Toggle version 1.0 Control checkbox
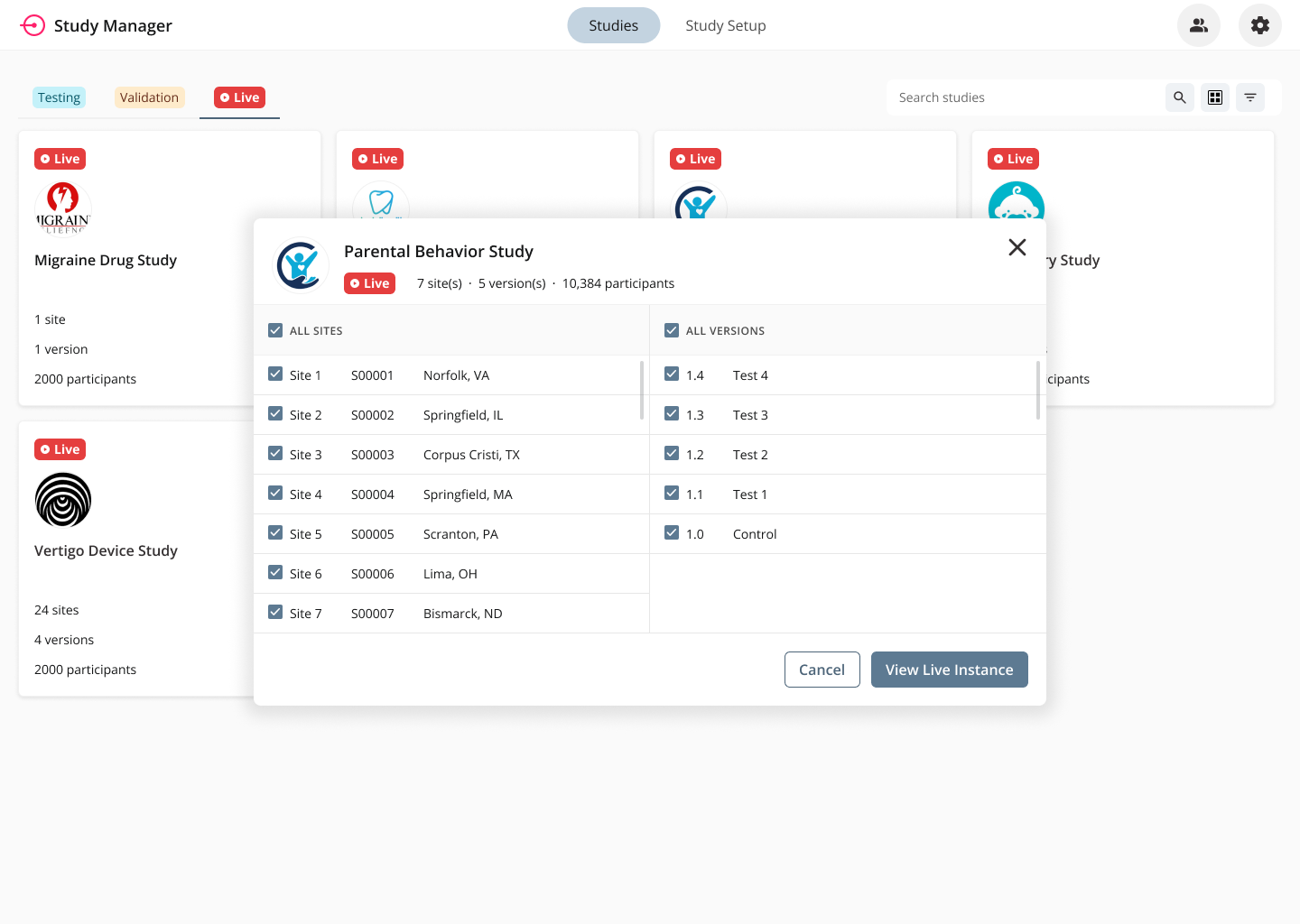1300x924 pixels. coord(672,533)
